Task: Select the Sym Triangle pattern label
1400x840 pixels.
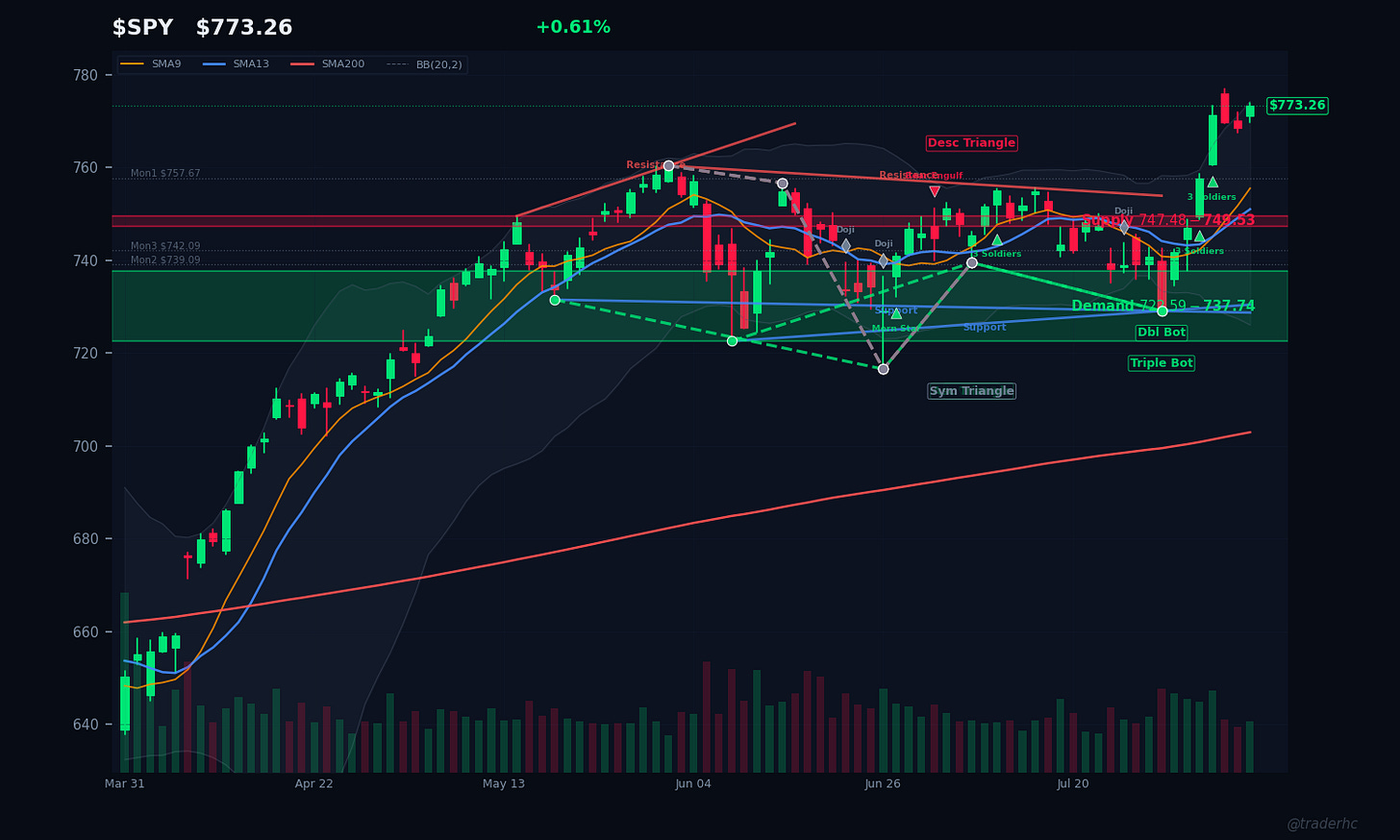Action: pos(971,391)
